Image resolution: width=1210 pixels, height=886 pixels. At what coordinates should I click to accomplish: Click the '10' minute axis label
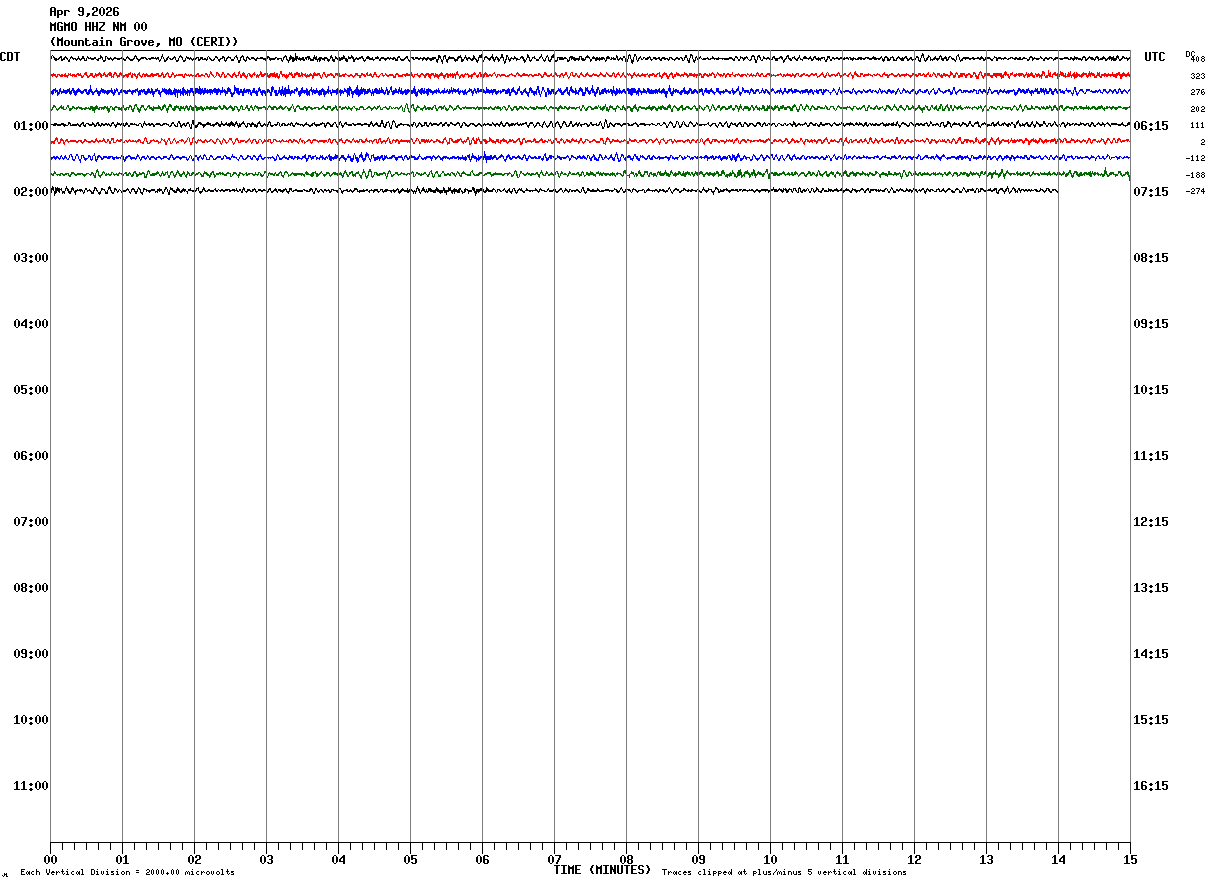[770, 860]
